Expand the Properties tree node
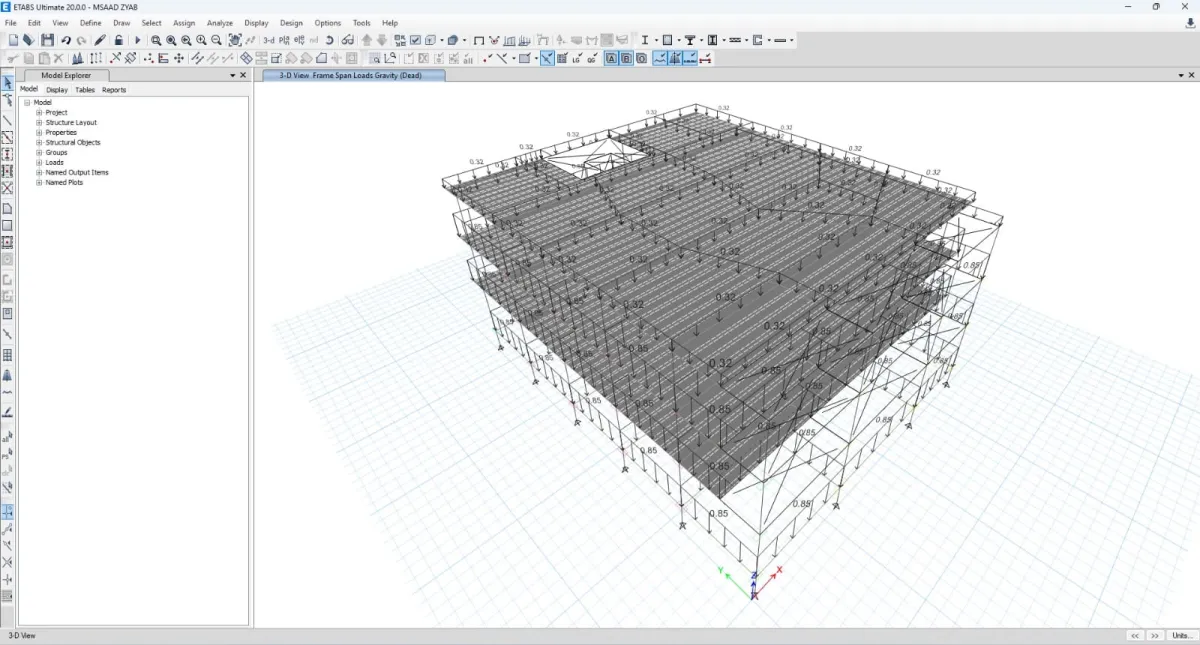 (x=39, y=133)
